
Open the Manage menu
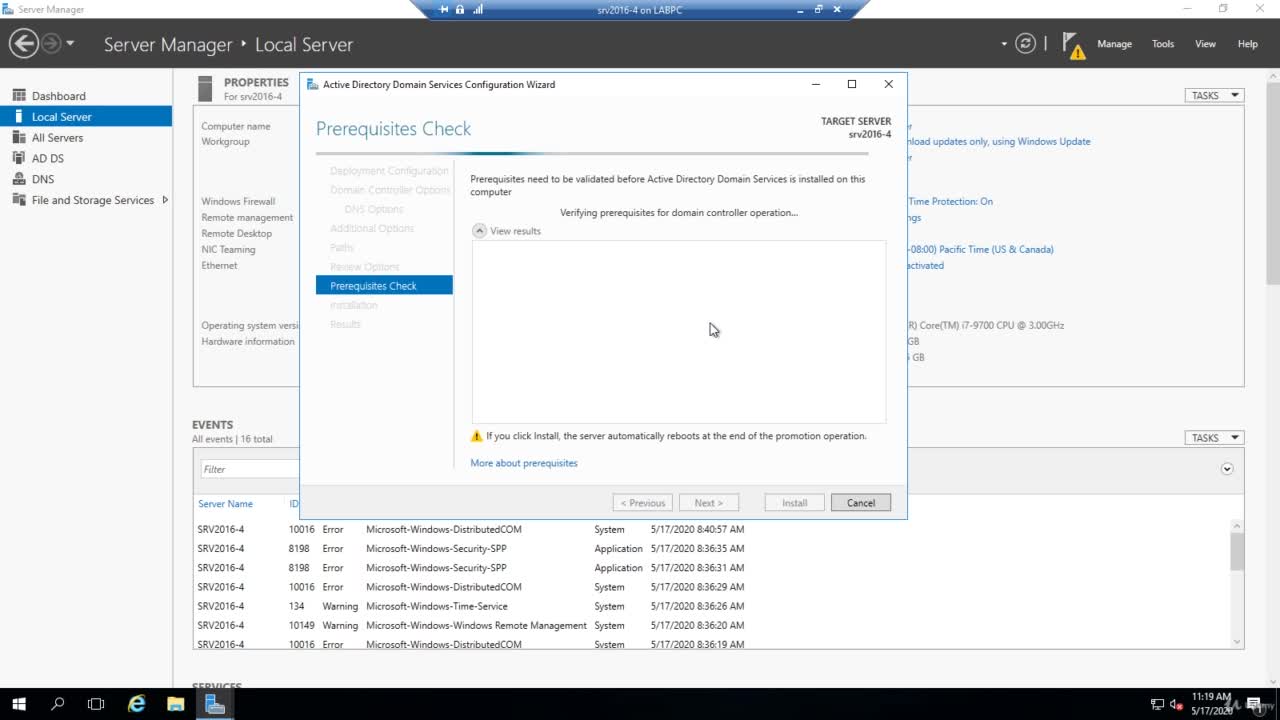tap(1114, 44)
